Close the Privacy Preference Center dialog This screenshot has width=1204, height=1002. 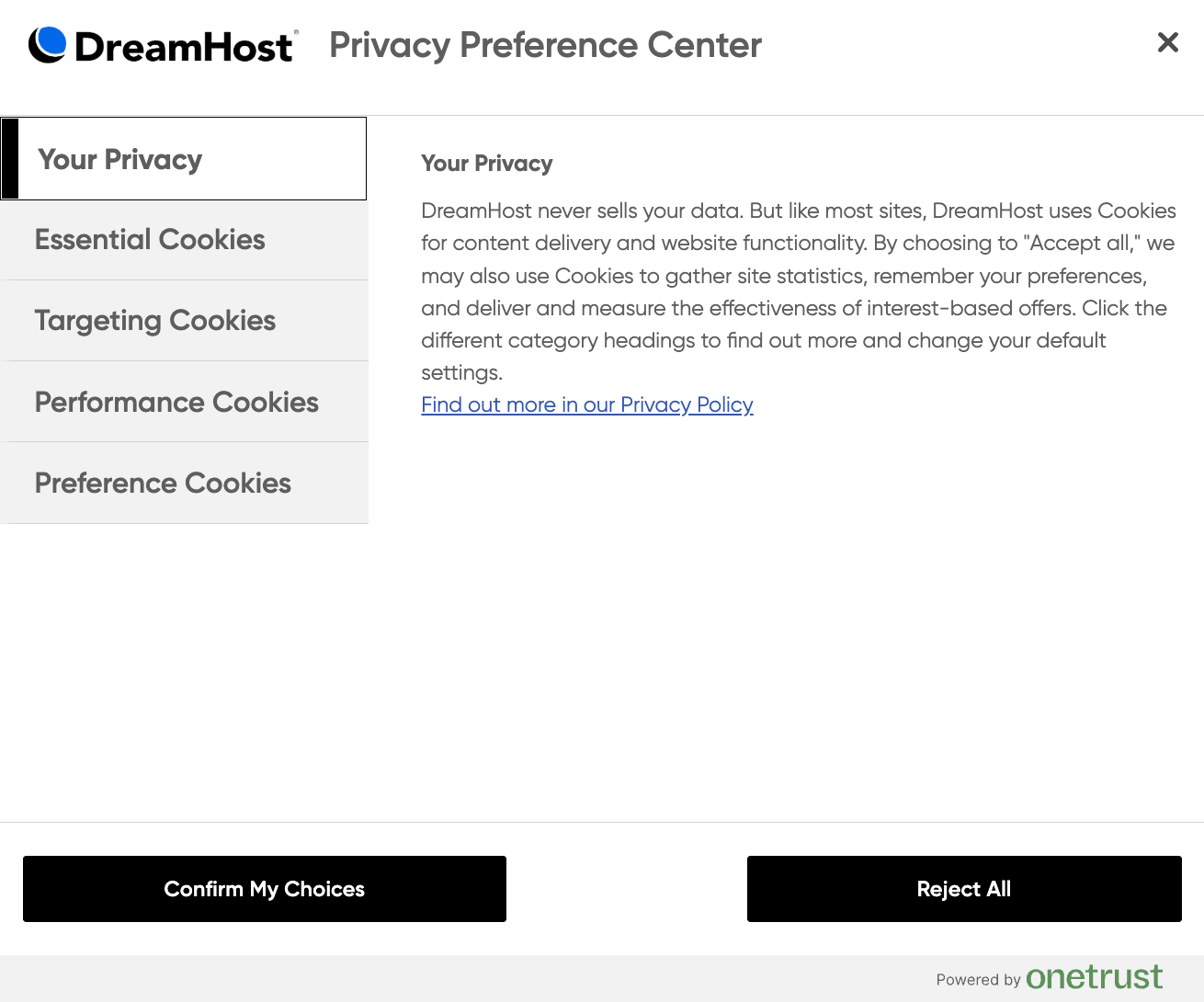(1167, 42)
